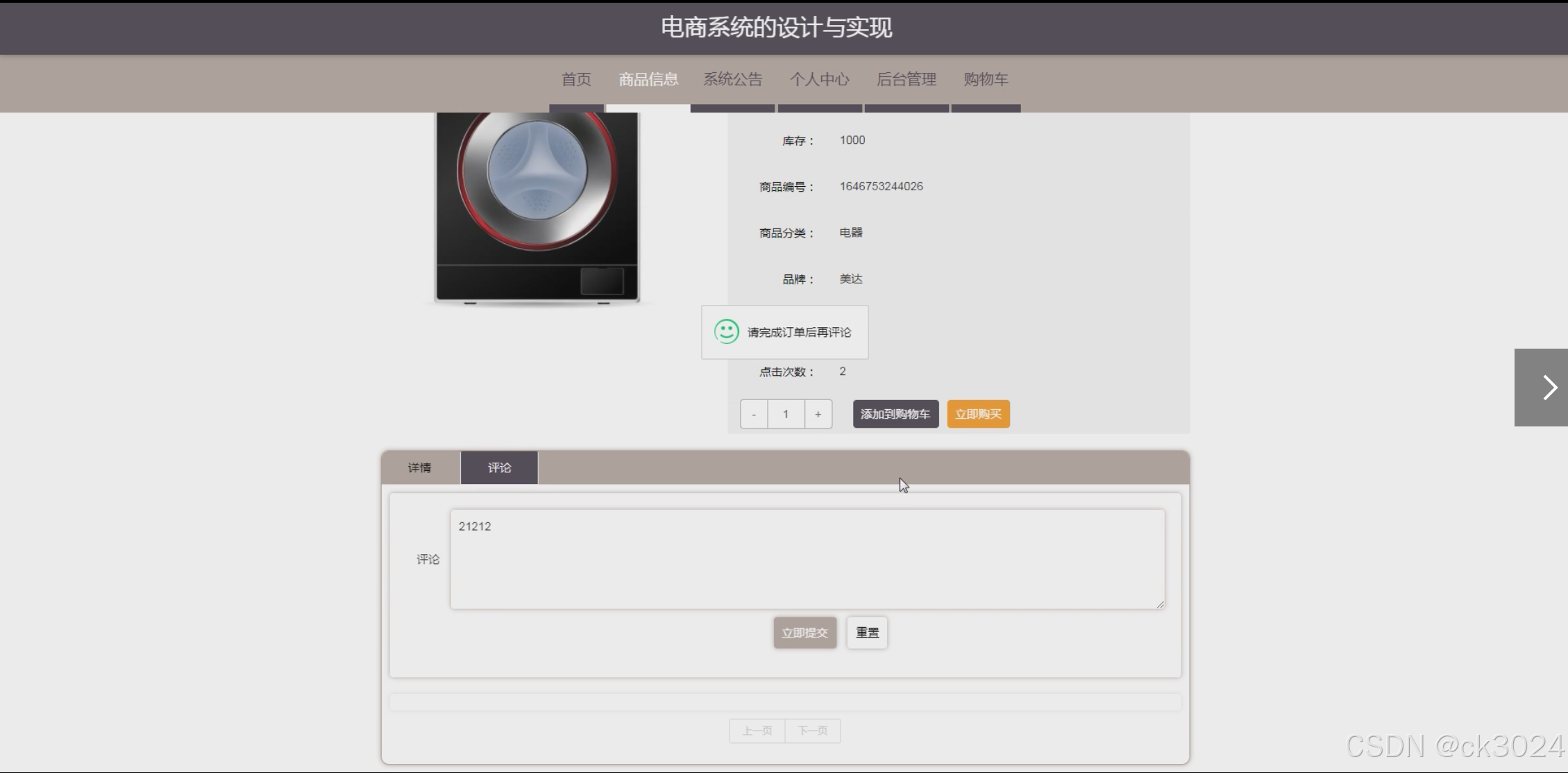Screen dimensions: 1568x773
Task: Click the minus button to decrease quantity
Action: 753,413
